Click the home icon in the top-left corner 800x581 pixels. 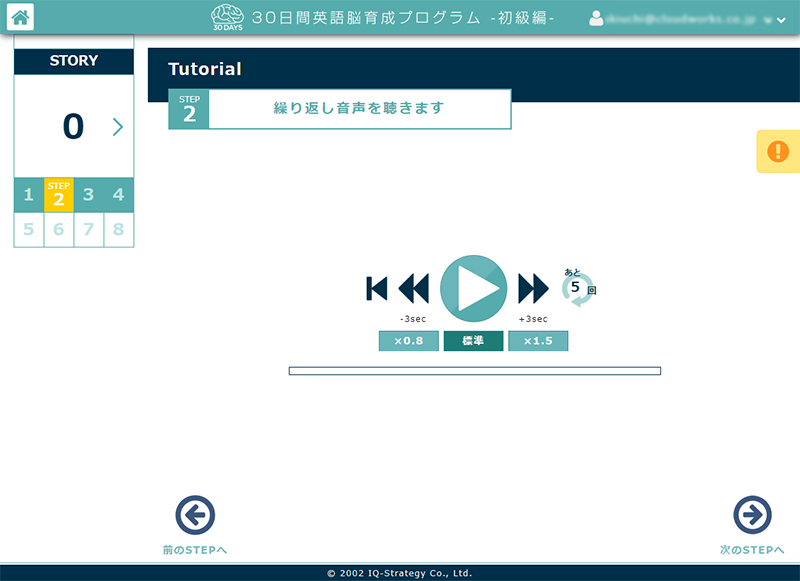22,16
